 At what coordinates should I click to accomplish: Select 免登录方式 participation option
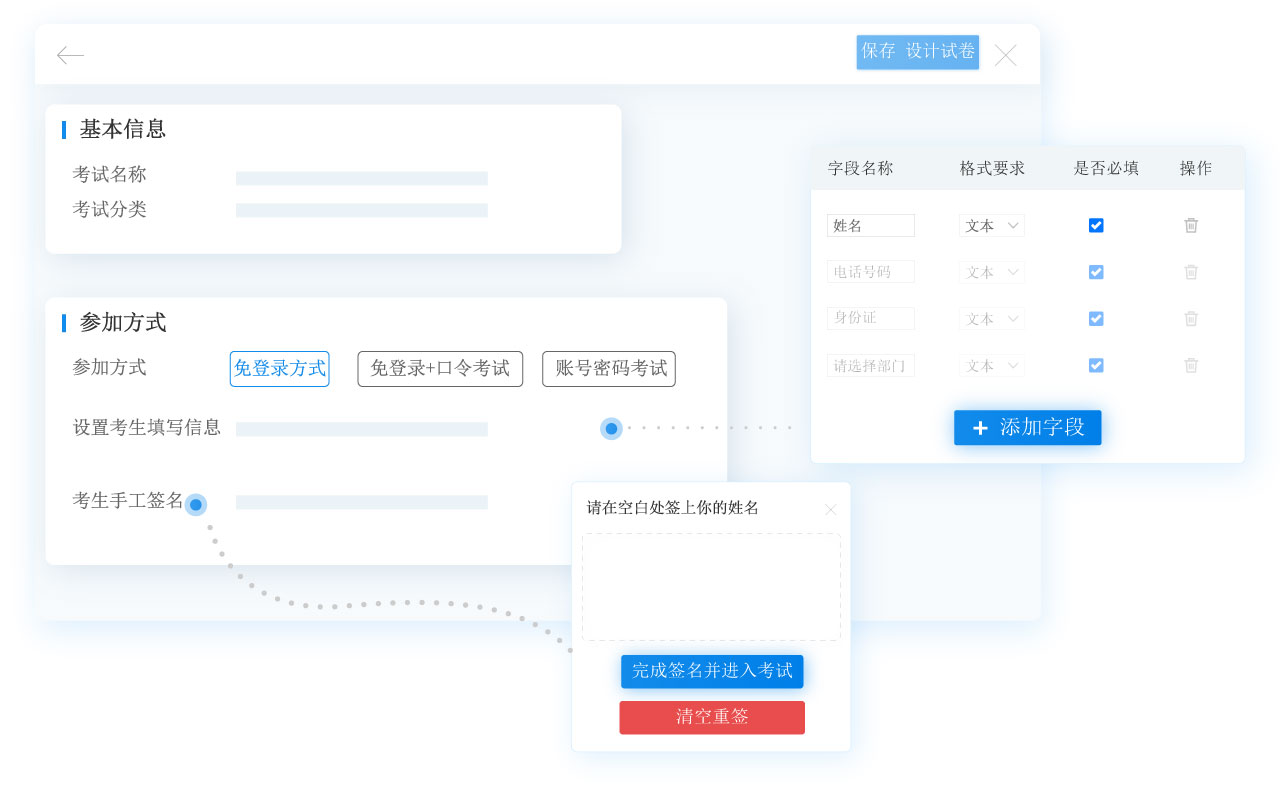[x=279, y=369]
